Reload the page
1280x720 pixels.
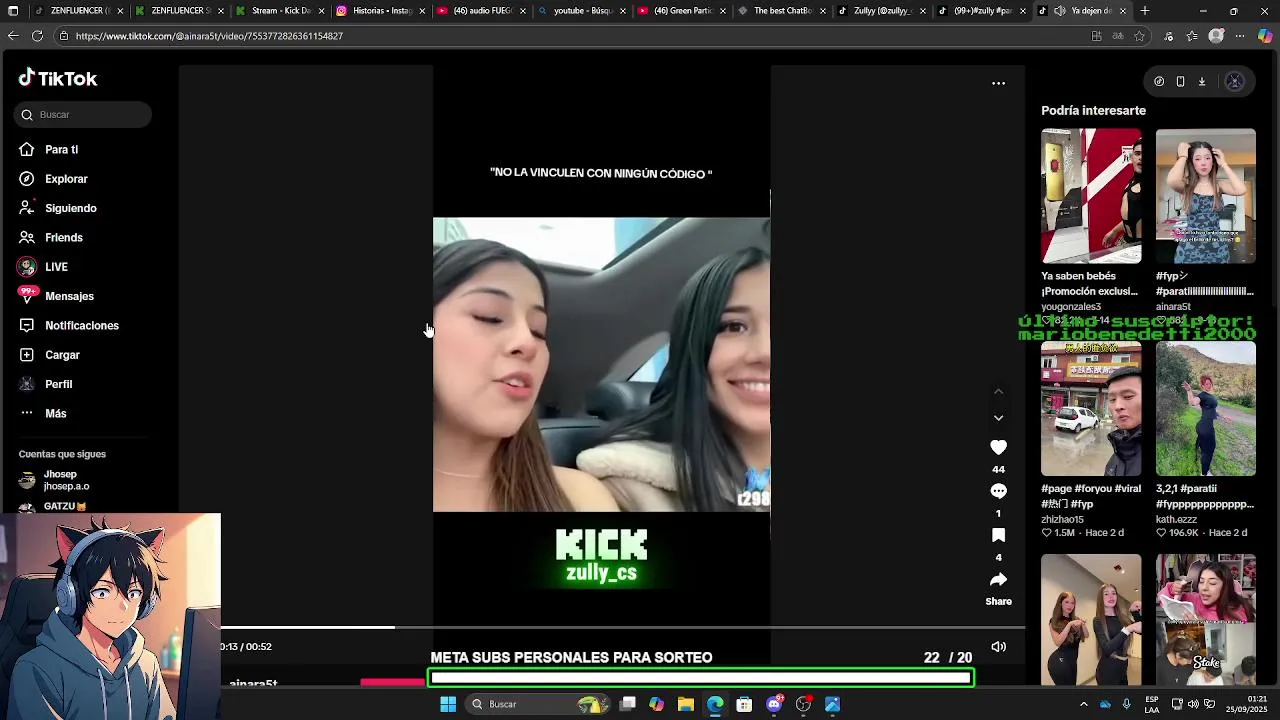pos(37,36)
